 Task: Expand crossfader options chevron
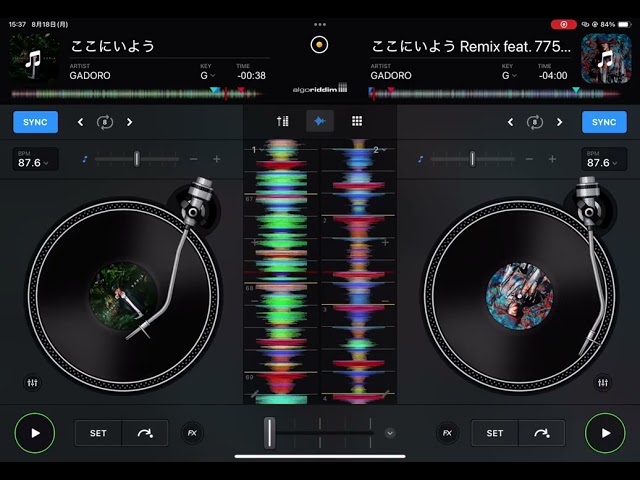(390, 433)
